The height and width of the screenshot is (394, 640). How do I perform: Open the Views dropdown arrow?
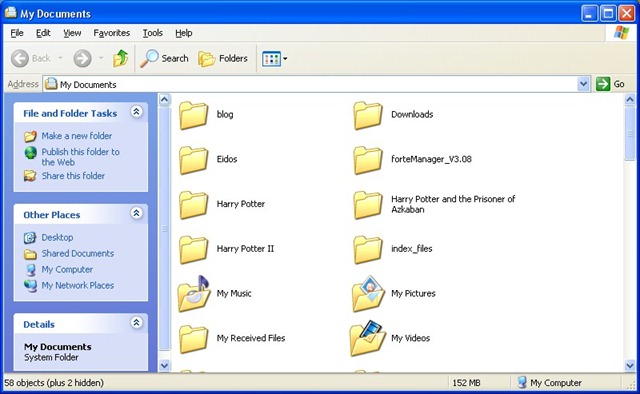click(x=285, y=59)
